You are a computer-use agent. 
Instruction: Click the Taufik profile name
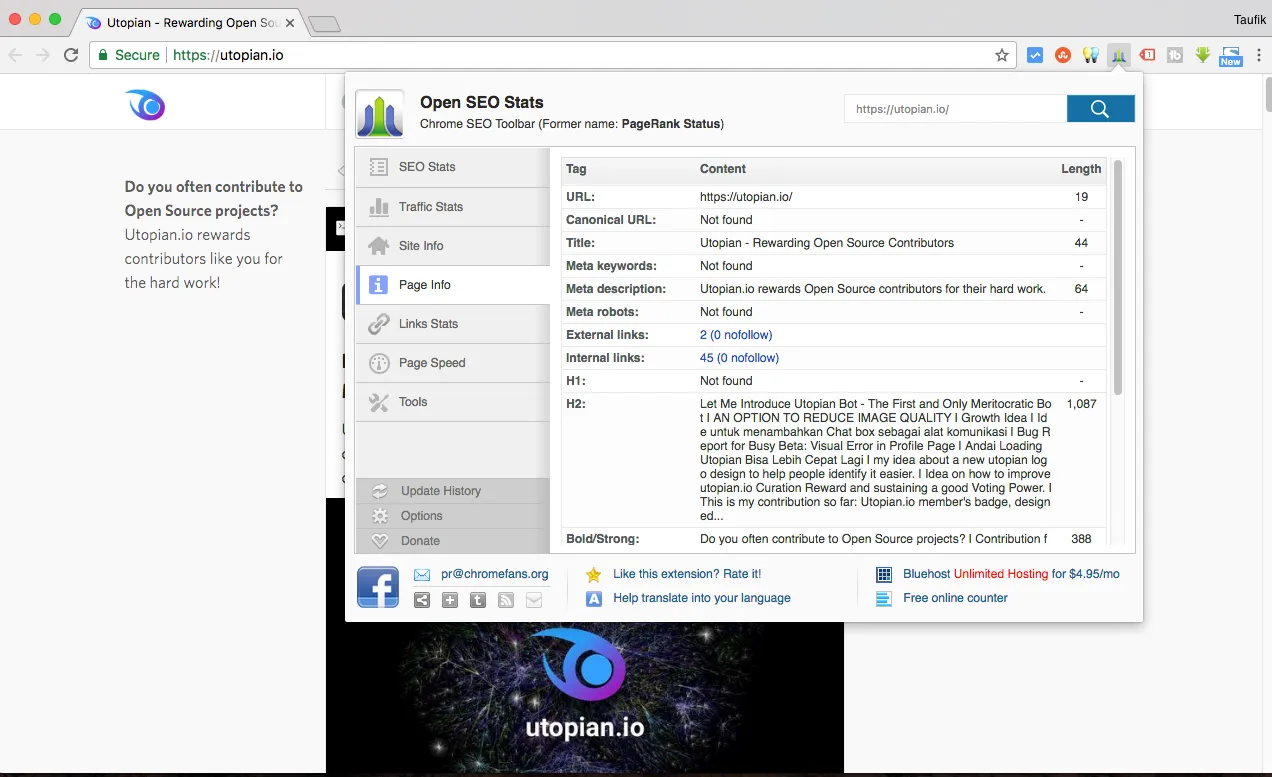coord(1250,19)
